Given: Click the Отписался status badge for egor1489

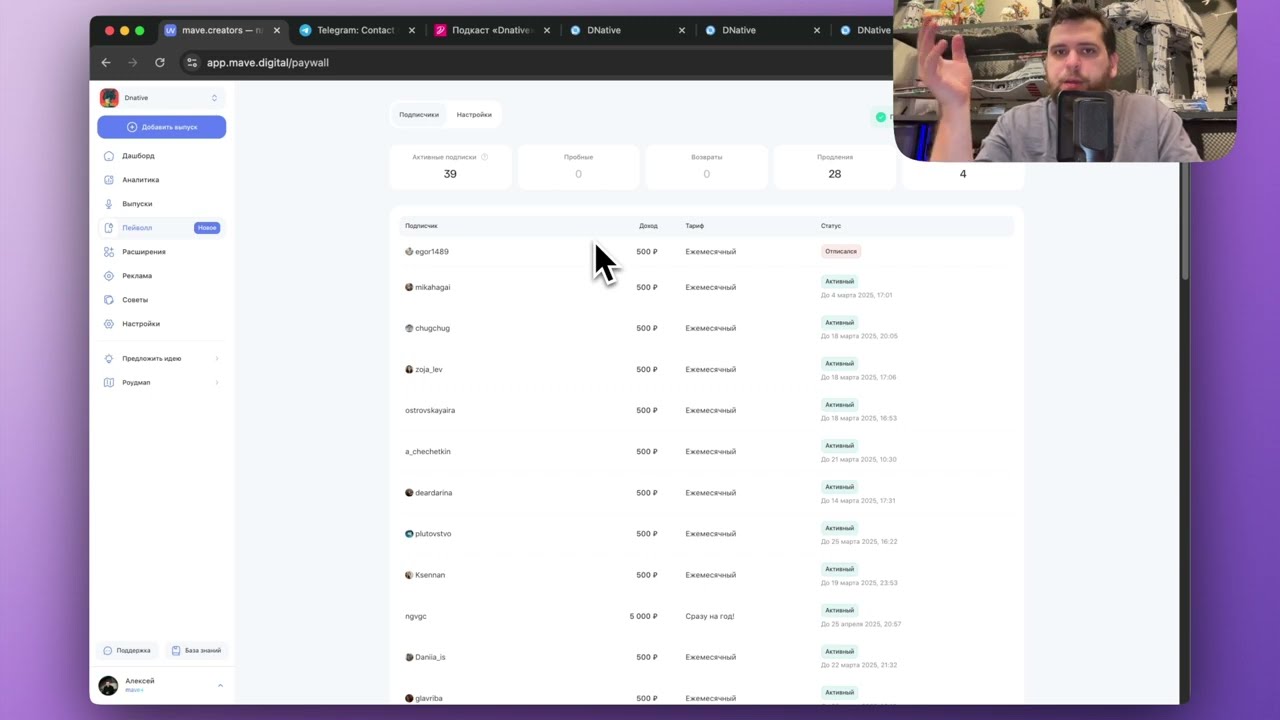Looking at the screenshot, I should pos(841,251).
